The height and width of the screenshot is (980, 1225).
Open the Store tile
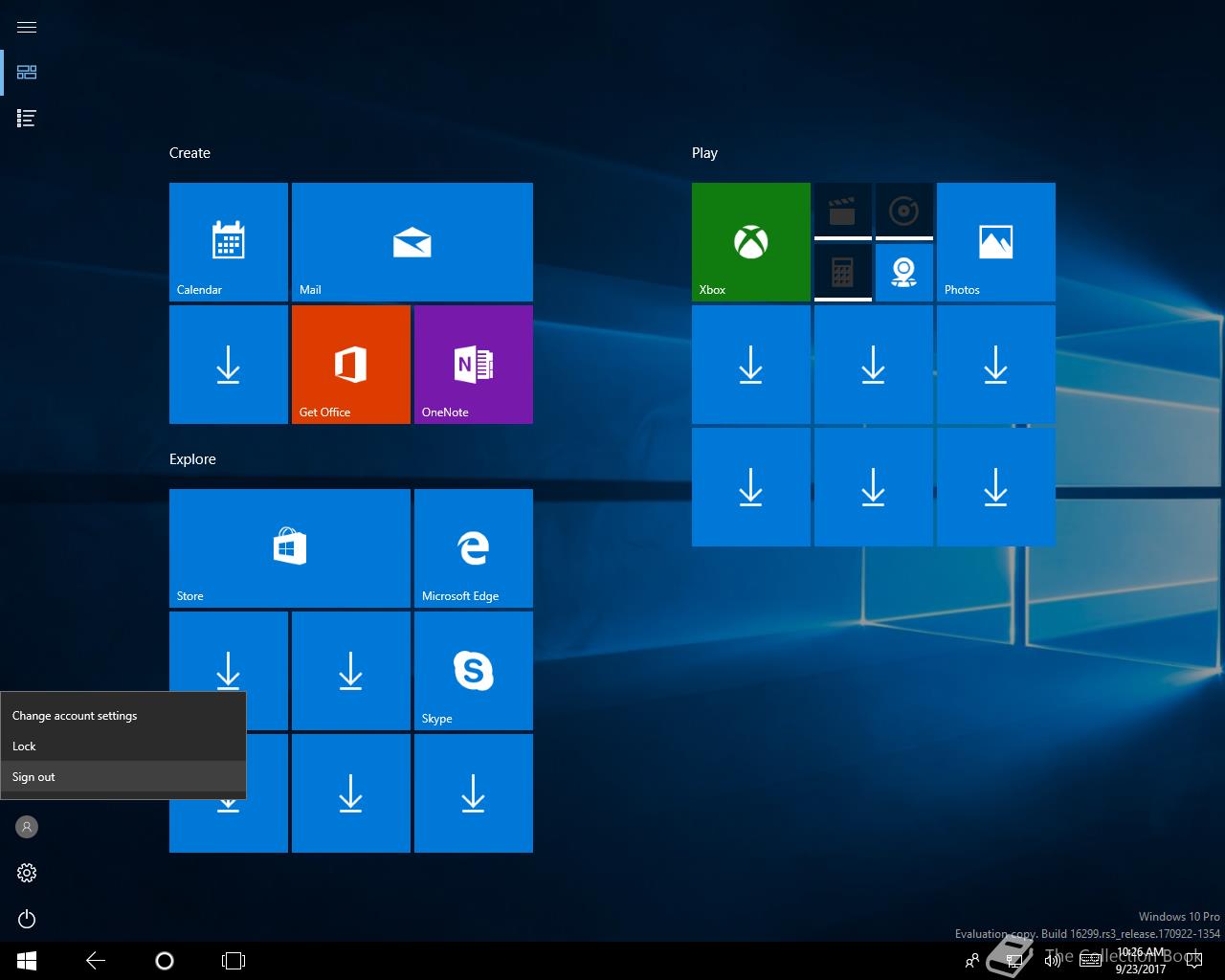(290, 548)
